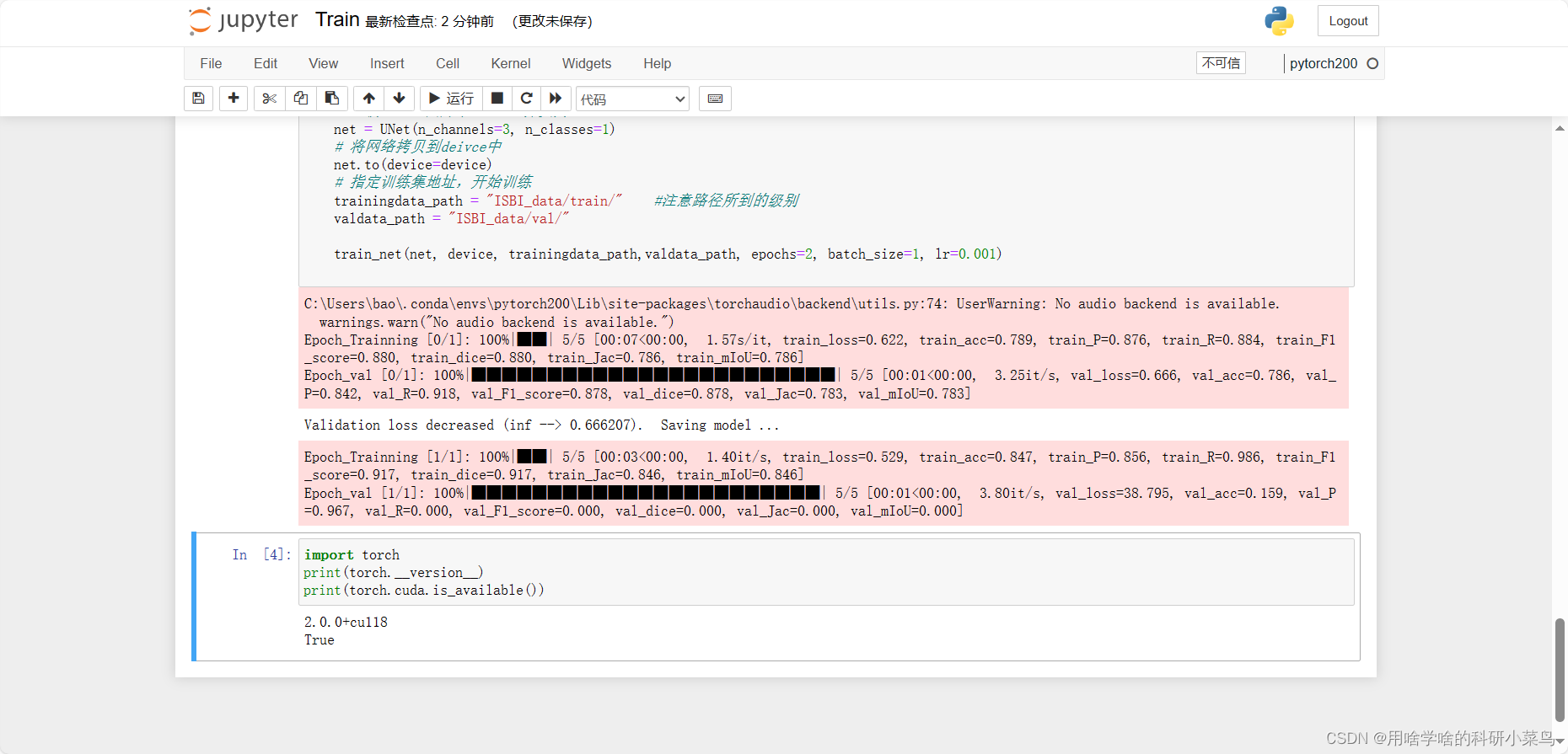This screenshot has width=1568, height=754.
Task: Click the 最新检查点 checkpoint status text
Action: 430,21
